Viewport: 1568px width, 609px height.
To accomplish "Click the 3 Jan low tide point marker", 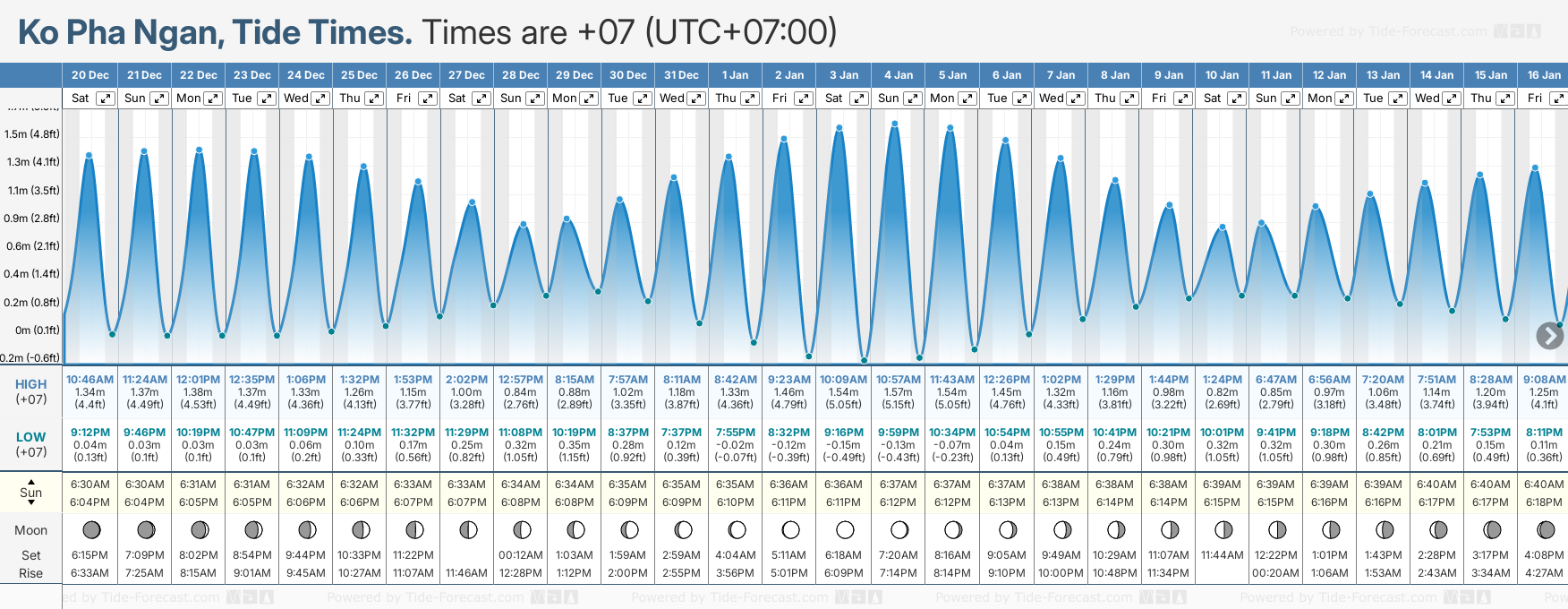I will tap(864, 360).
